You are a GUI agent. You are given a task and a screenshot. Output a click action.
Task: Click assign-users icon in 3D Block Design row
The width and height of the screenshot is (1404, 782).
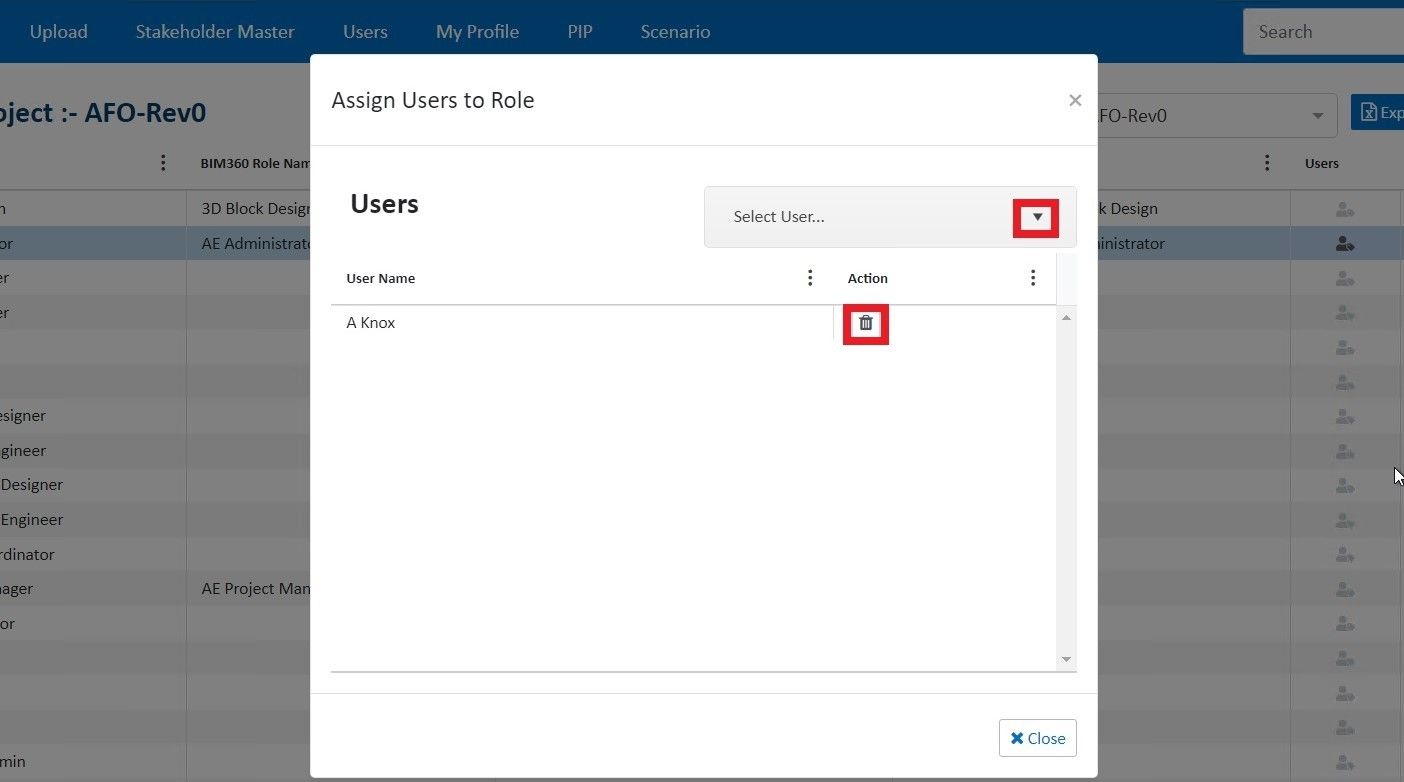(x=1344, y=209)
